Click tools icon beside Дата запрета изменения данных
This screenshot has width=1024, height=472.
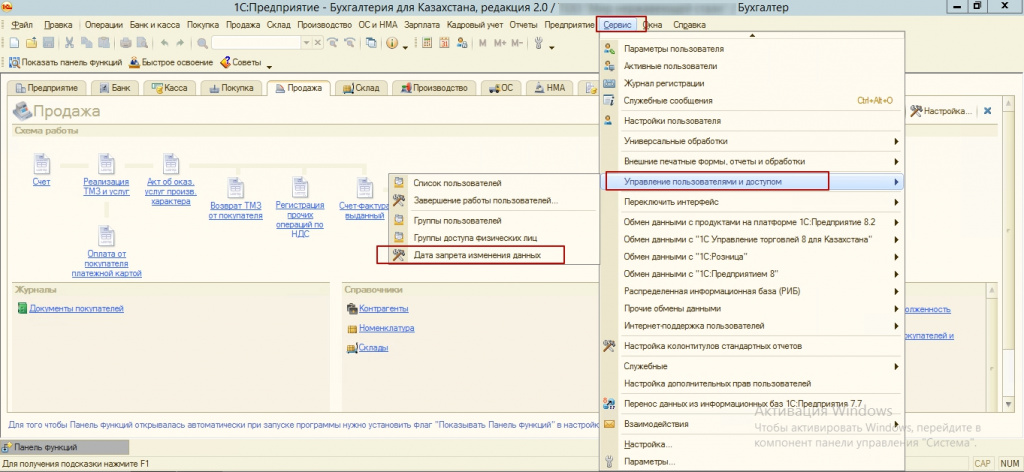point(399,255)
